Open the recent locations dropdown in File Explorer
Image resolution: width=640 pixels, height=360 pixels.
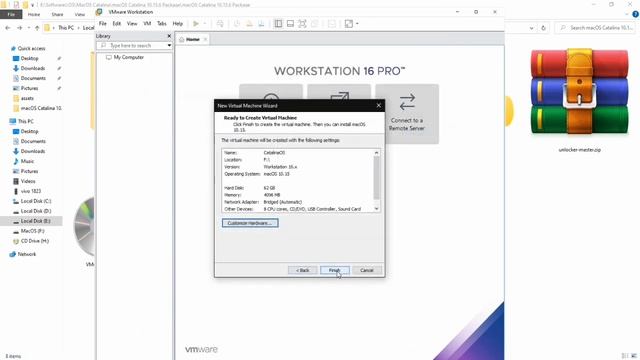pyautogui.click(x=29, y=28)
